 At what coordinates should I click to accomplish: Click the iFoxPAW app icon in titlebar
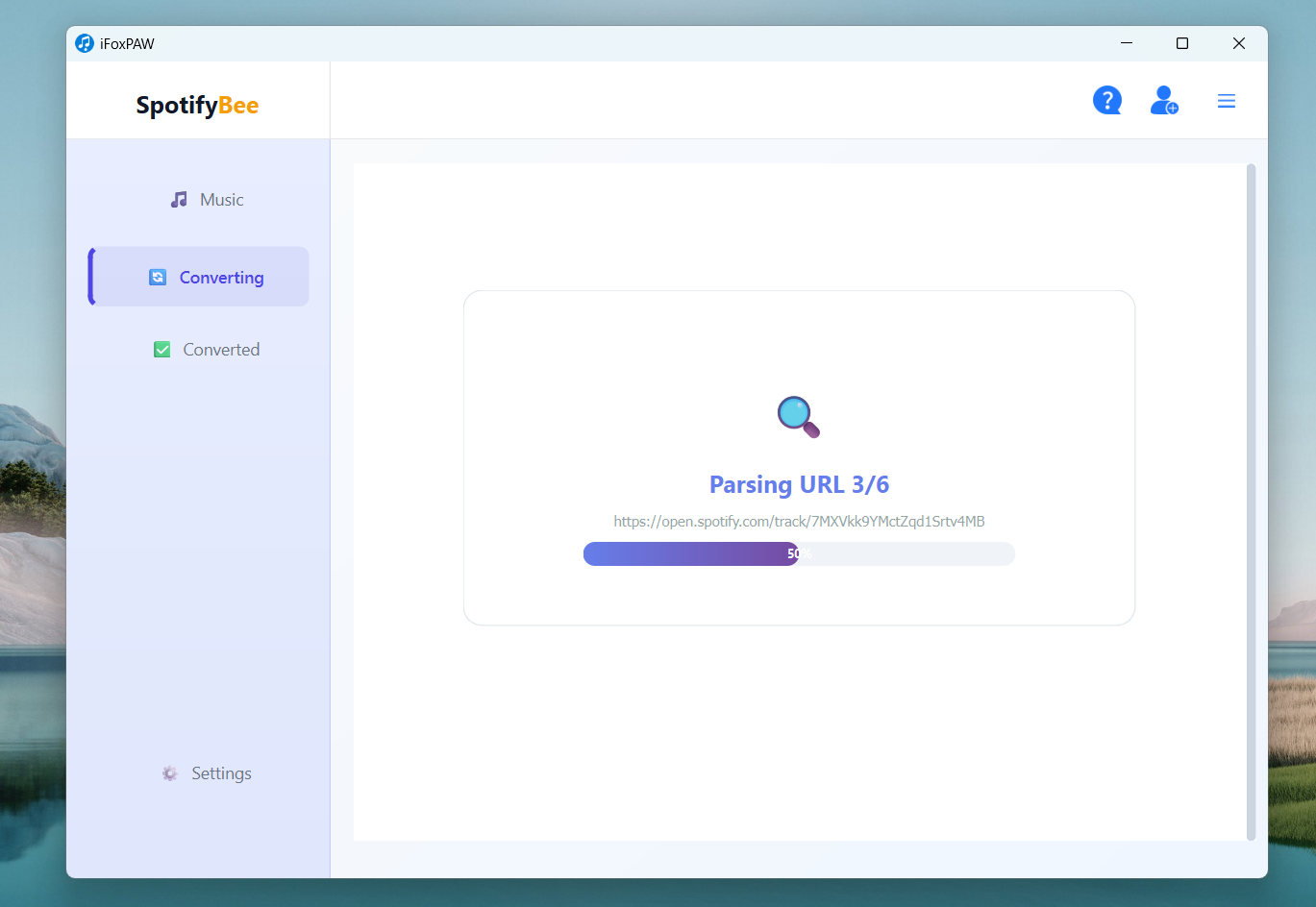tap(83, 42)
